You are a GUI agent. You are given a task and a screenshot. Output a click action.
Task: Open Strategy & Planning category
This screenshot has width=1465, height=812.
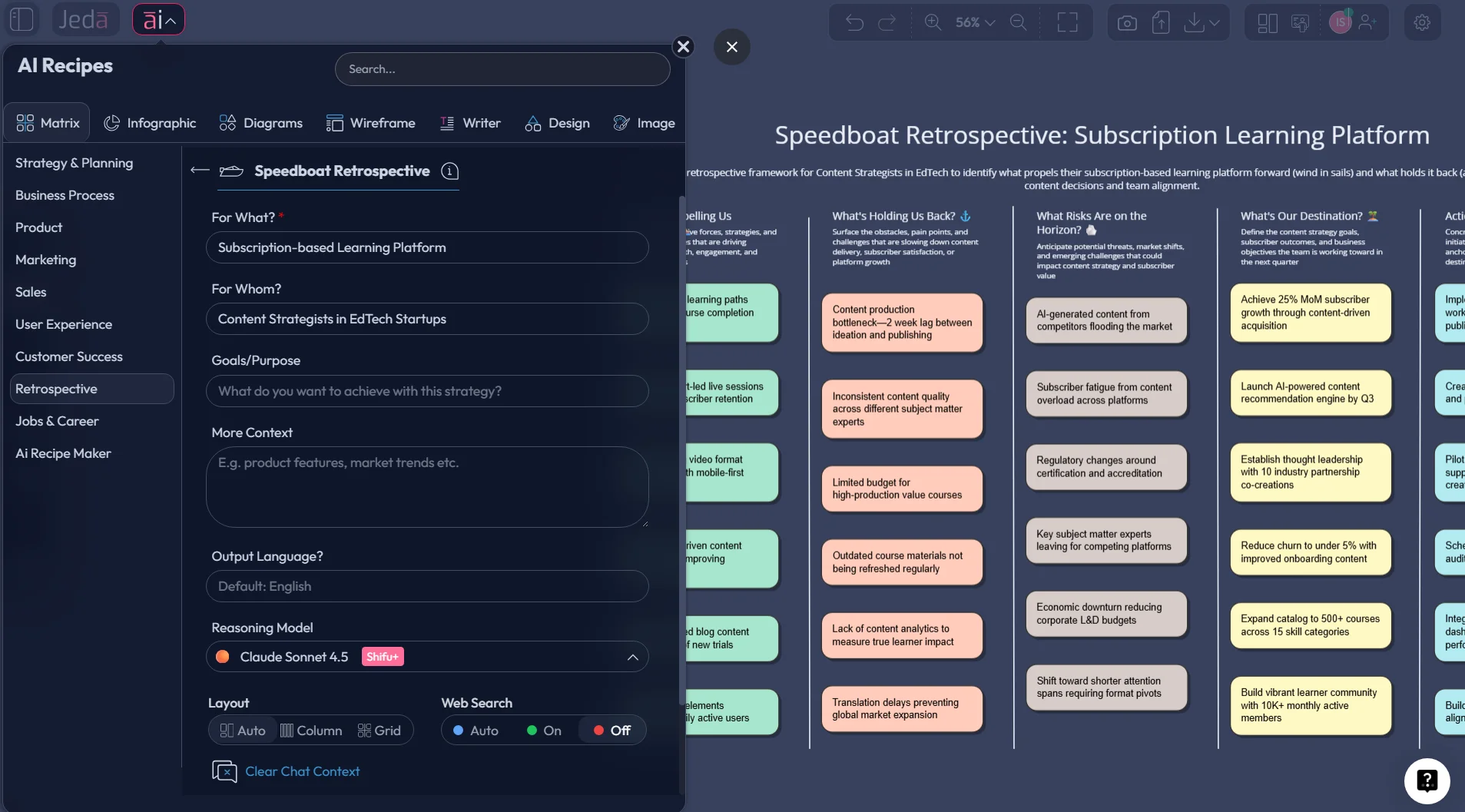[74, 163]
